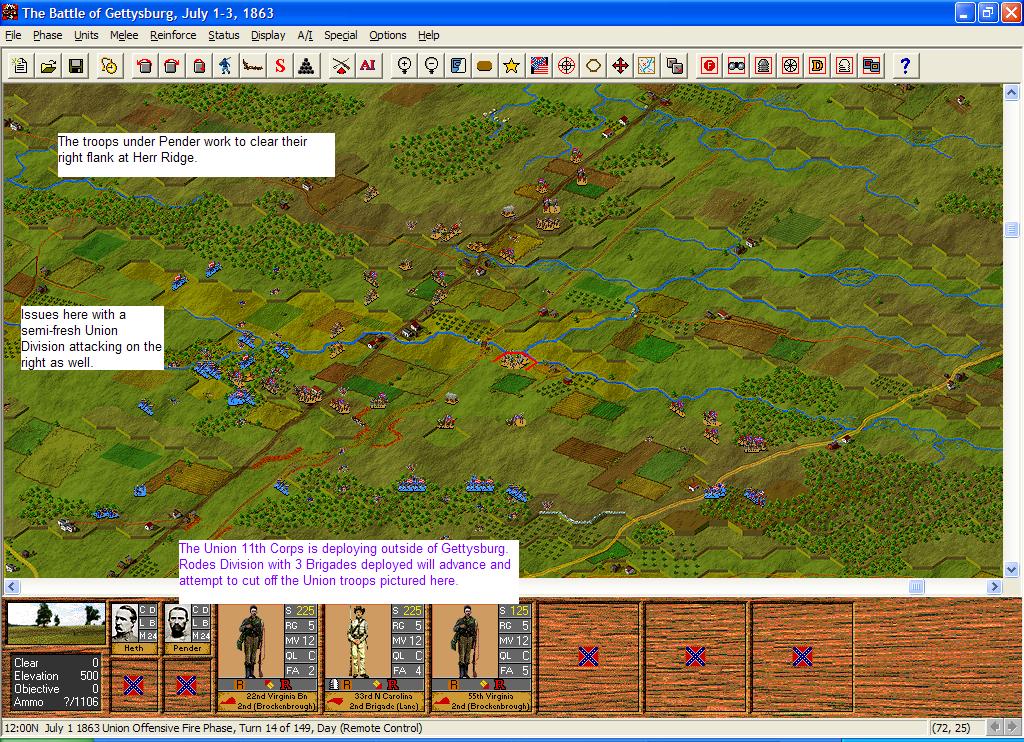Toggle the orange D toolbar button
This screenshot has height=742, width=1024.
coord(817,66)
